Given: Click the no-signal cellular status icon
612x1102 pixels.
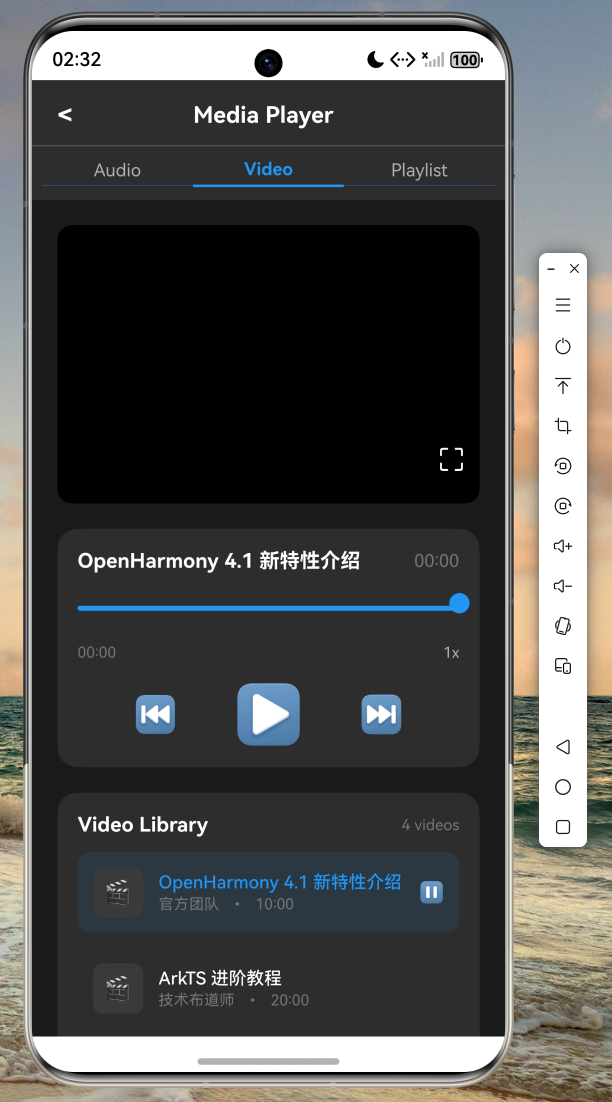Looking at the screenshot, I should (432, 59).
